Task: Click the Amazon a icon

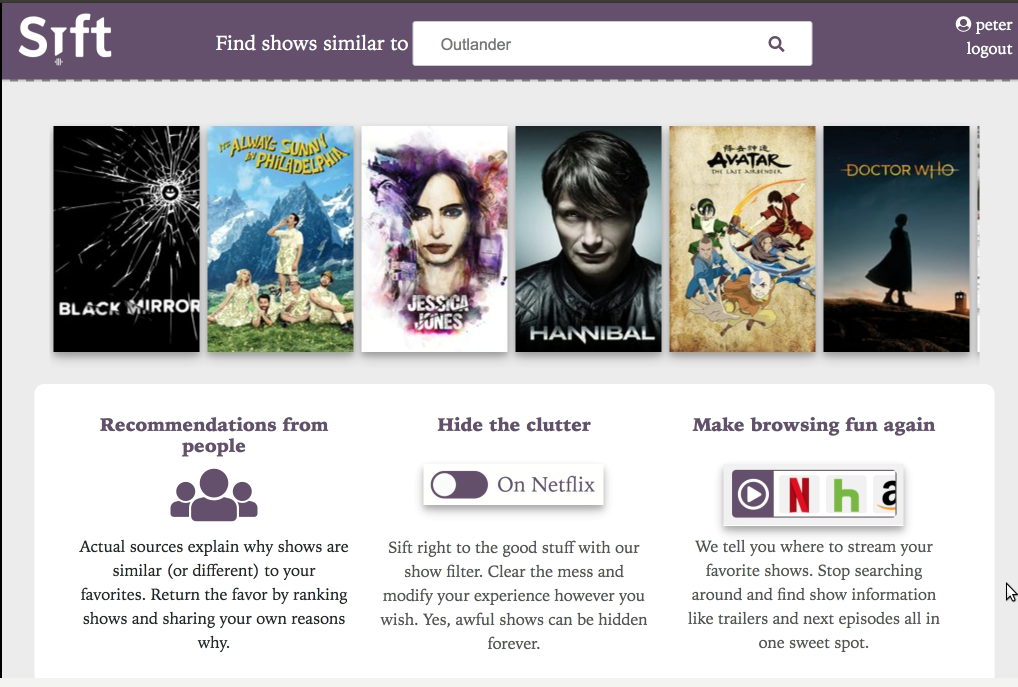Action: pos(887,495)
